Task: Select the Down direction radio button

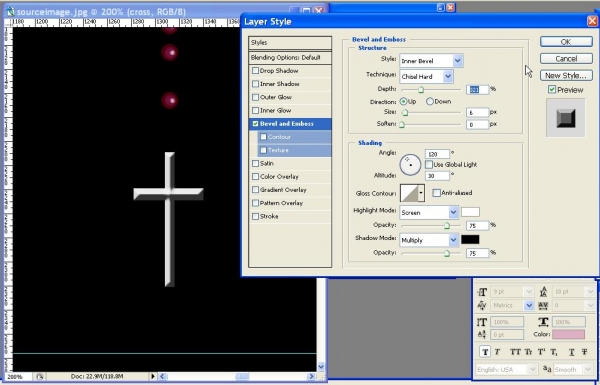Action: (x=430, y=101)
